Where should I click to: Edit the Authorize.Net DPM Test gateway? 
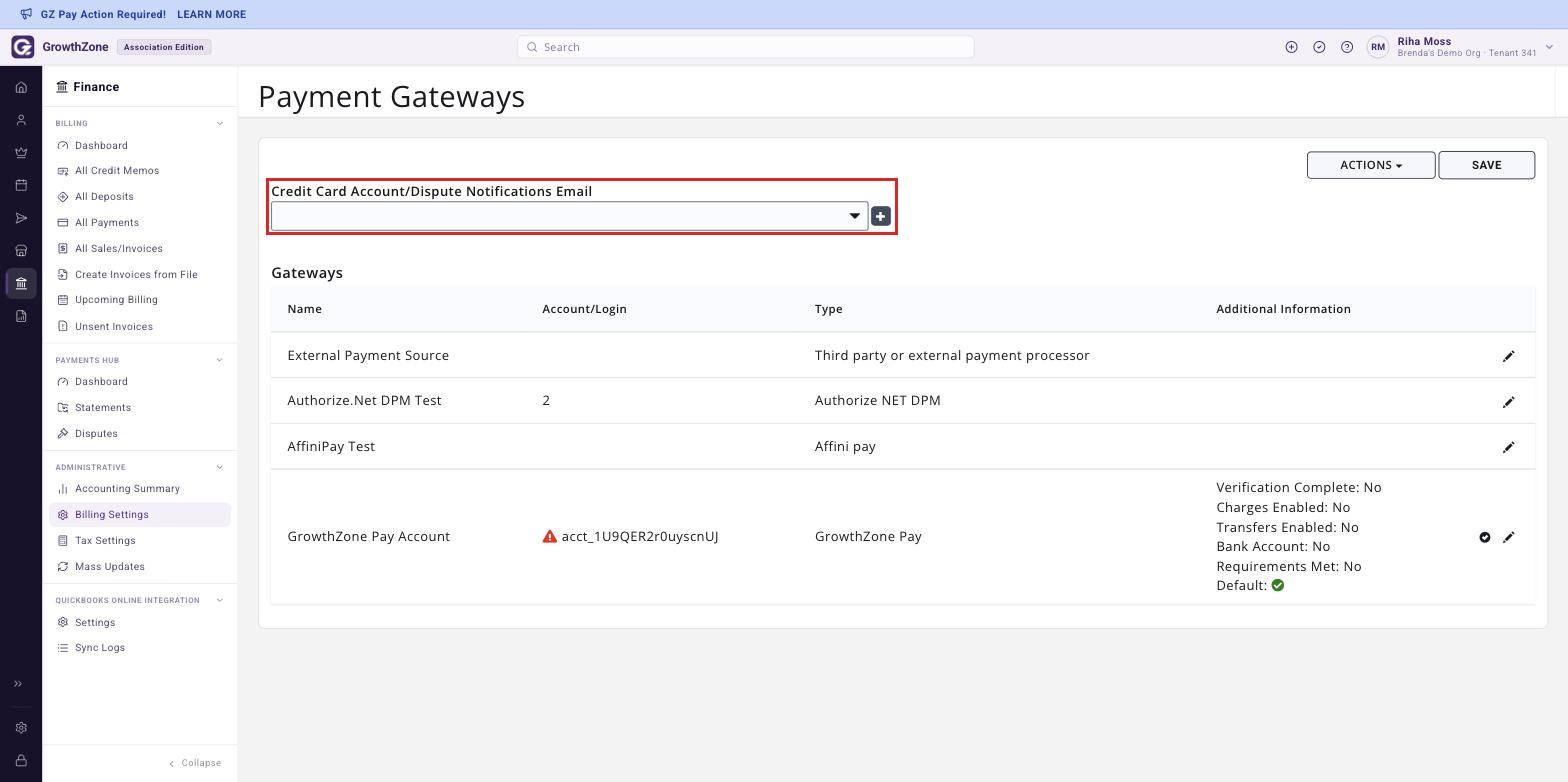coord(1509,402)
